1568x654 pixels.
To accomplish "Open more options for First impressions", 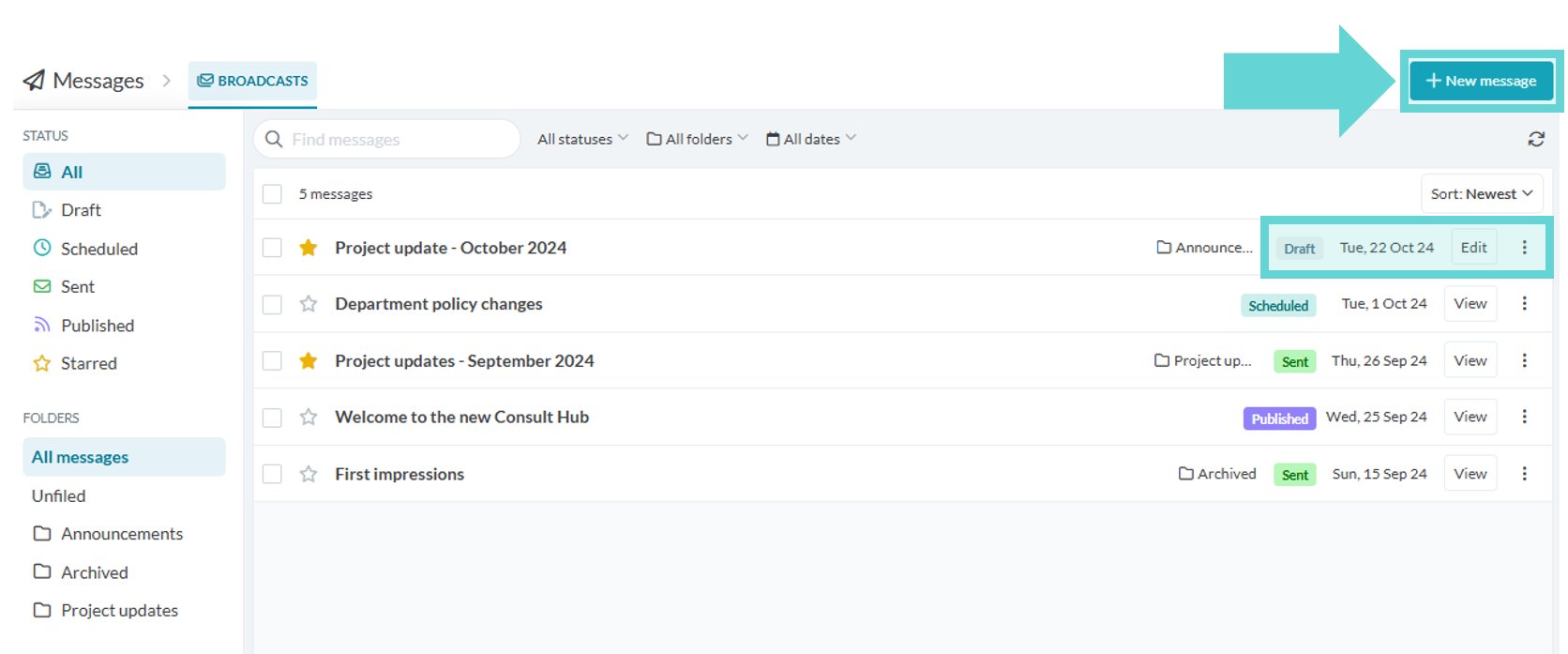I will point(1524,474).
